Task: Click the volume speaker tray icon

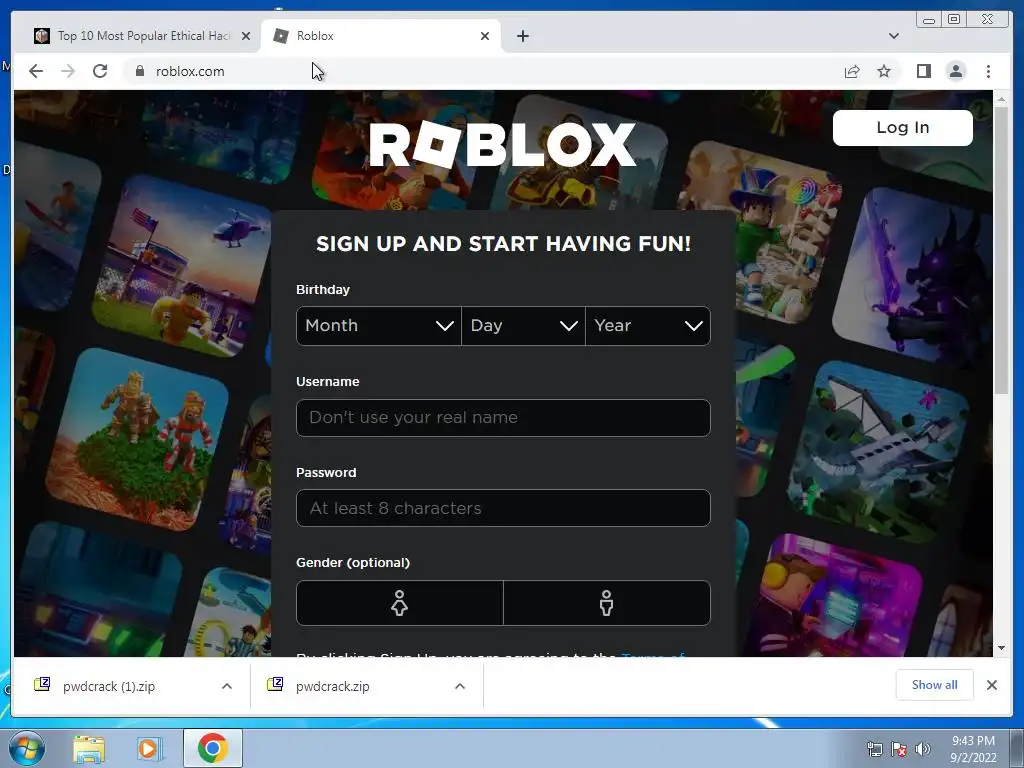Action: point(922,750)
